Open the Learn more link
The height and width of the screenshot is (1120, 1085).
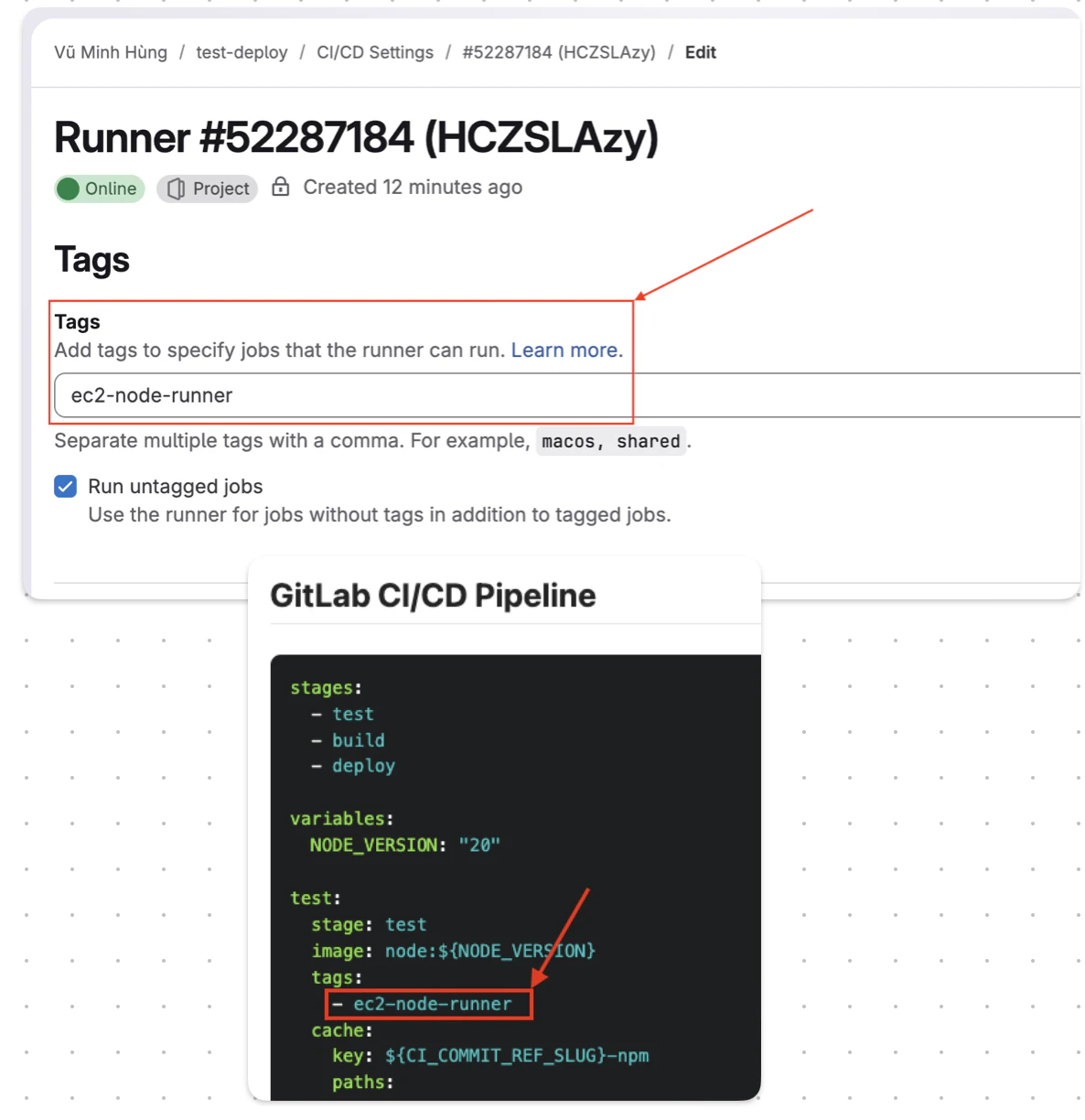[x=564, y=350]
